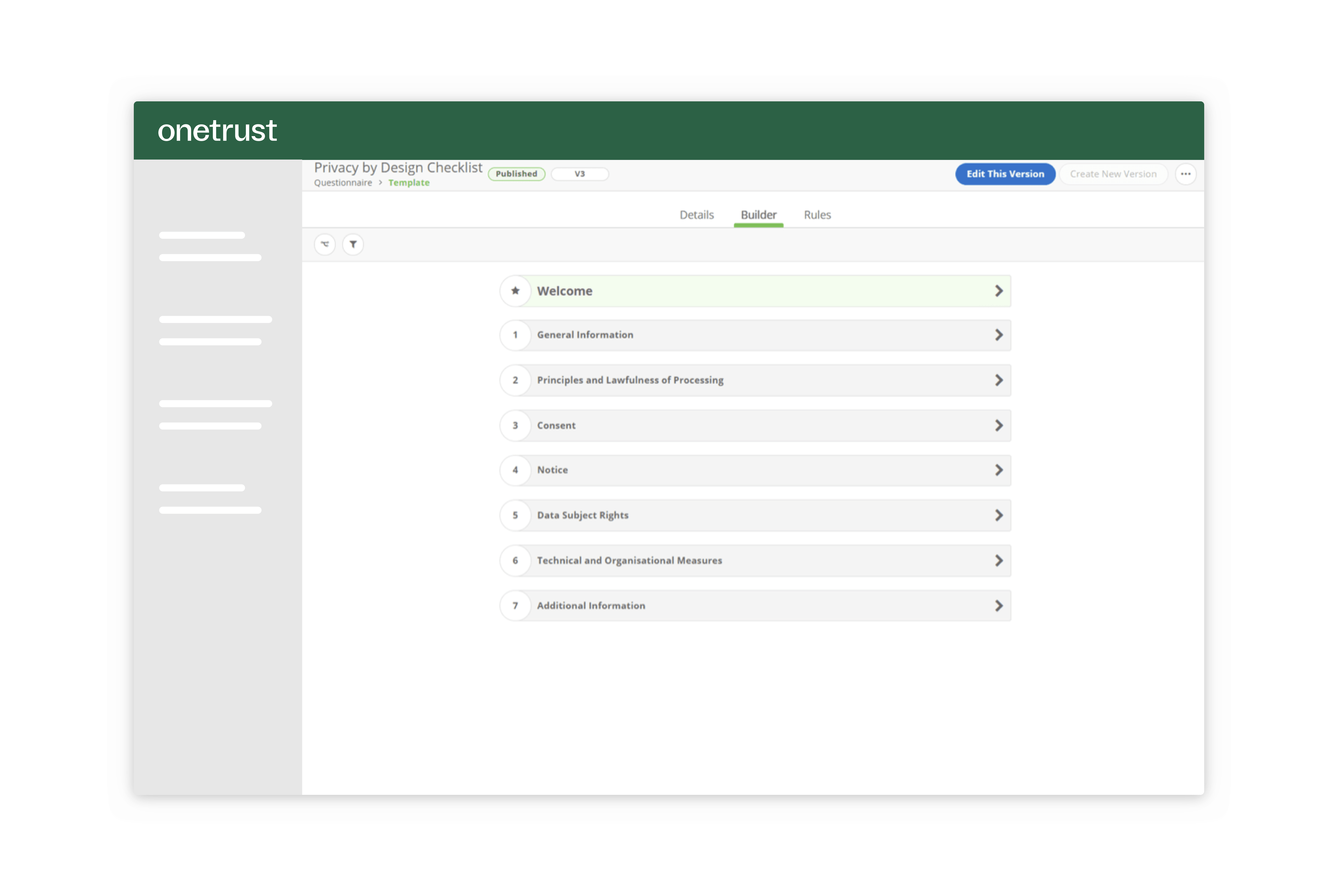Click Create New Version button
The image size is (1338, 896).
tap(1113, 174)
